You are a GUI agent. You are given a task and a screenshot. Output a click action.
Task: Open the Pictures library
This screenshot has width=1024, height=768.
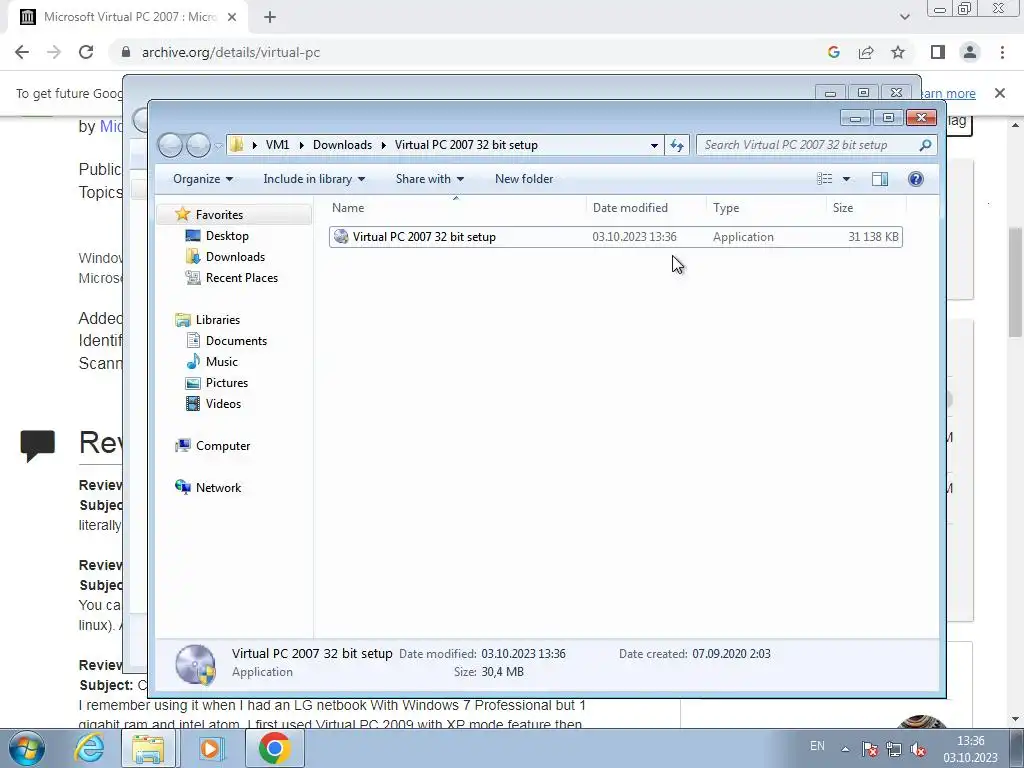tap(227, 383)
